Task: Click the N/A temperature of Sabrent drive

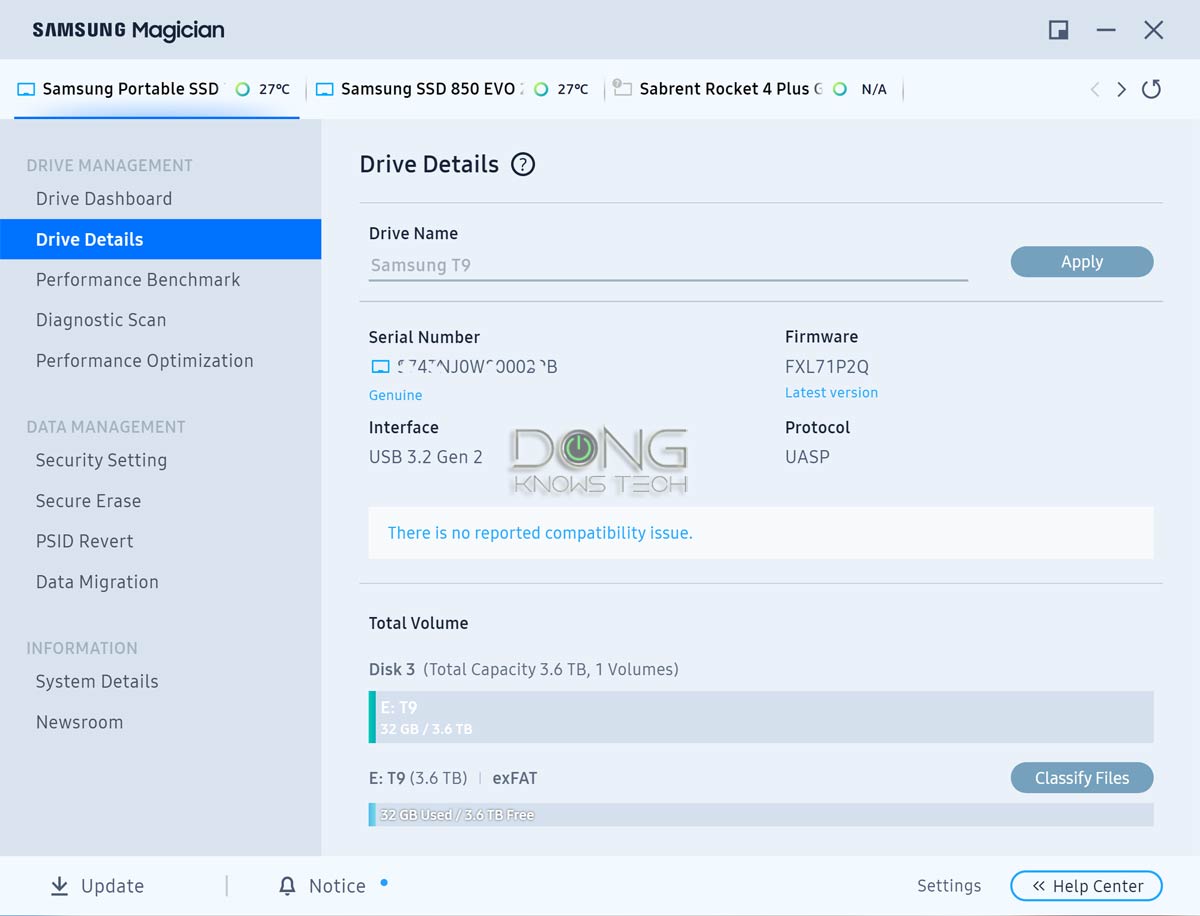Action: pos(874,89)
